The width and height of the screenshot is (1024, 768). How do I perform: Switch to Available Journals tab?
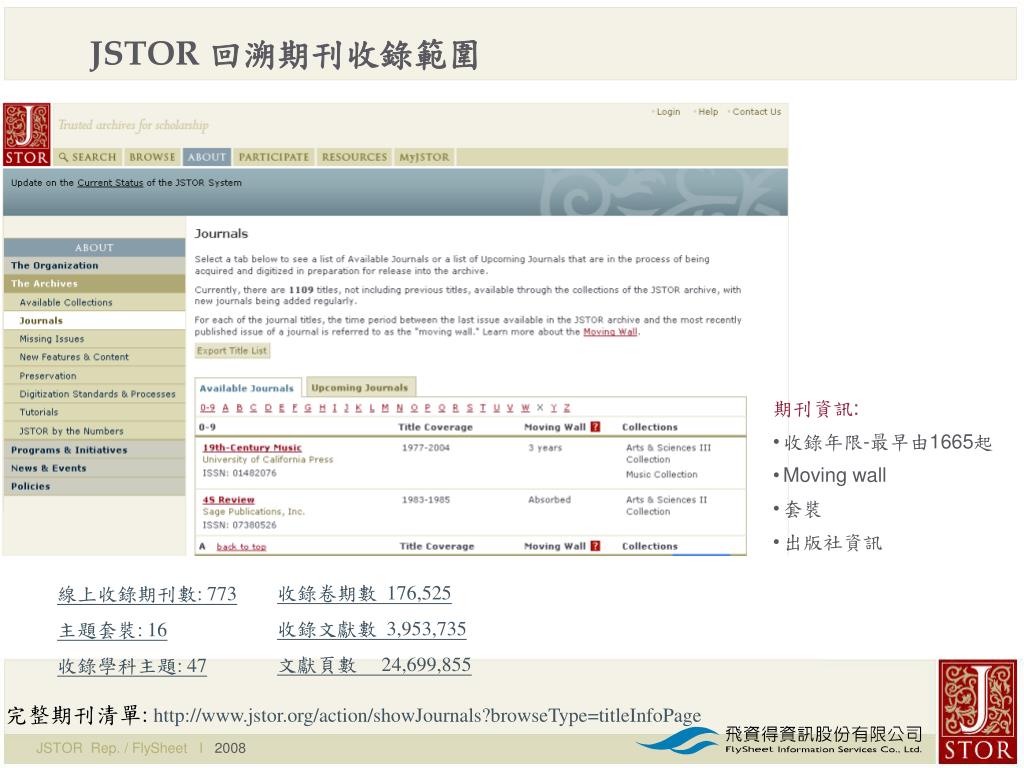247,388
